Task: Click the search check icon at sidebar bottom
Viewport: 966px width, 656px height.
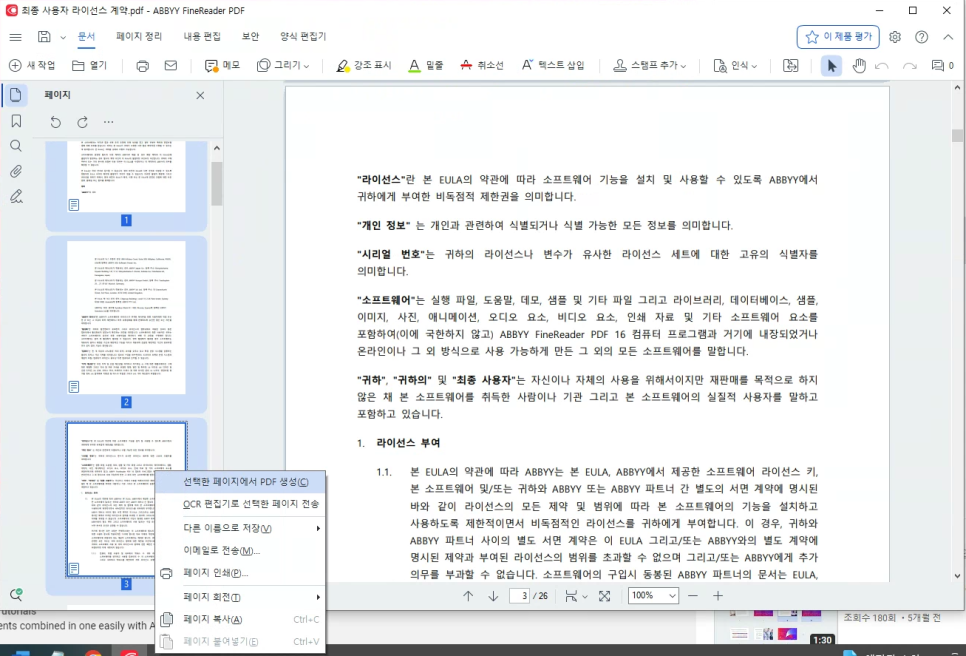Action: click(x=16, y=594)
